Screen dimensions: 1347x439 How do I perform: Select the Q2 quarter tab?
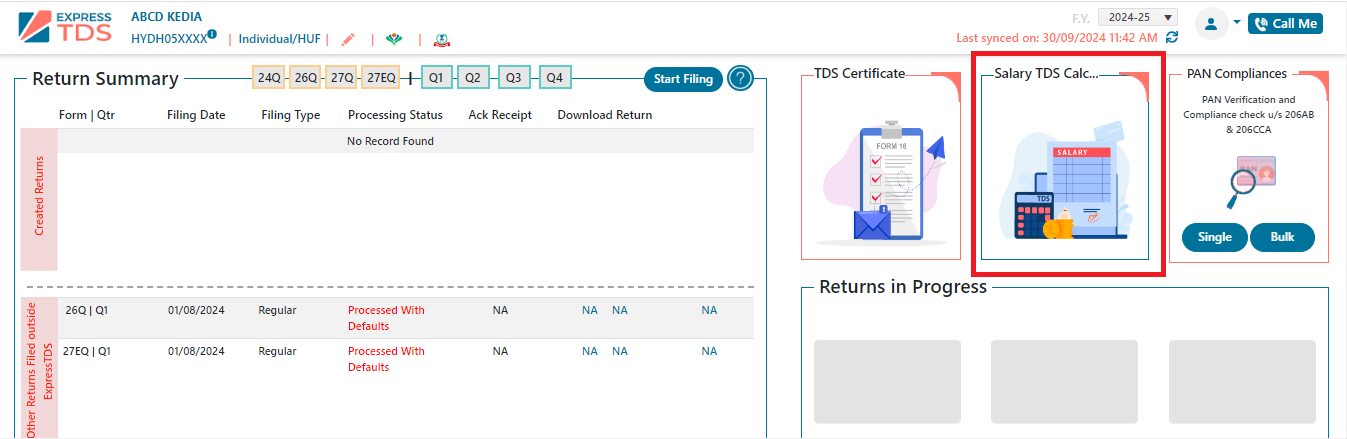point(474,77)
